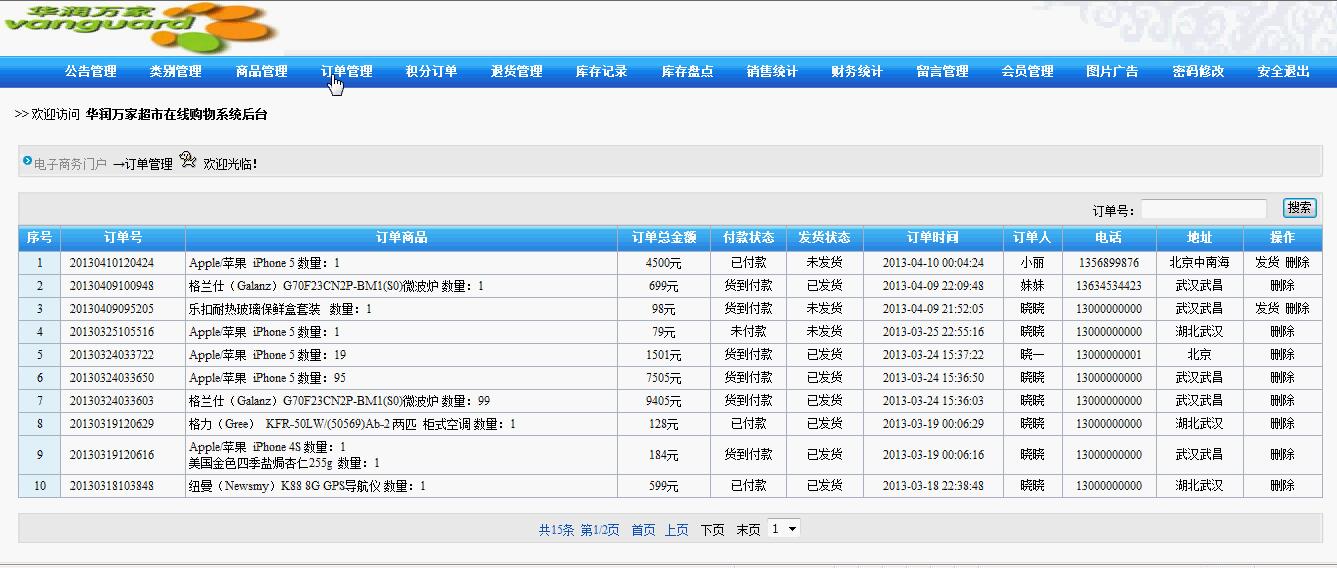This screenshot has height=568, width=1337.
Task: Click the blue bullet icon before 电子商务门户
Action: coord(27,161)
